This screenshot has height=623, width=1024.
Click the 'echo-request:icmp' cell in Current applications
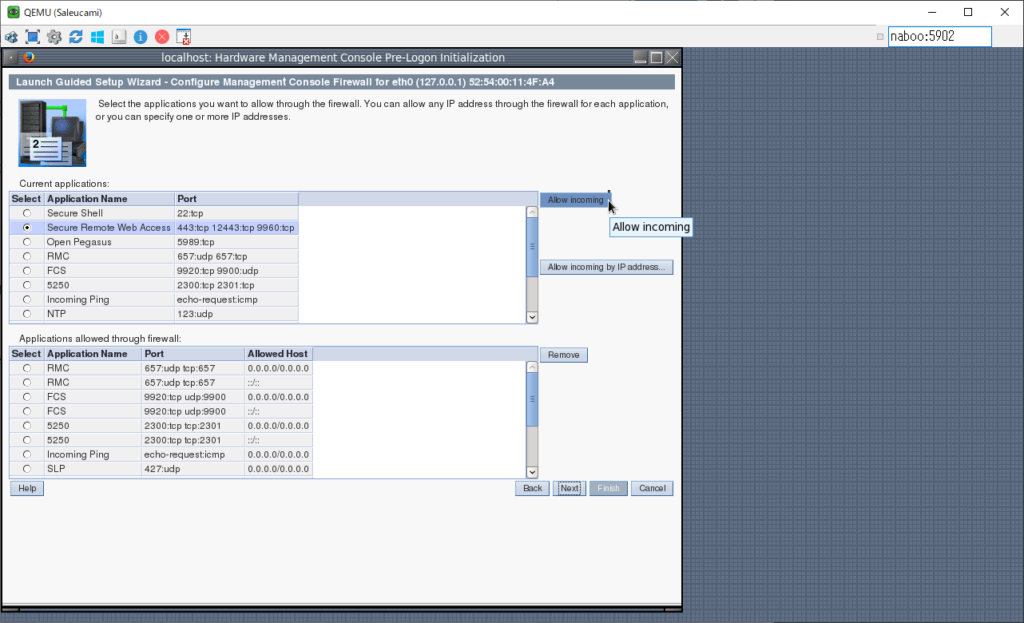click(x=236, y=300)
